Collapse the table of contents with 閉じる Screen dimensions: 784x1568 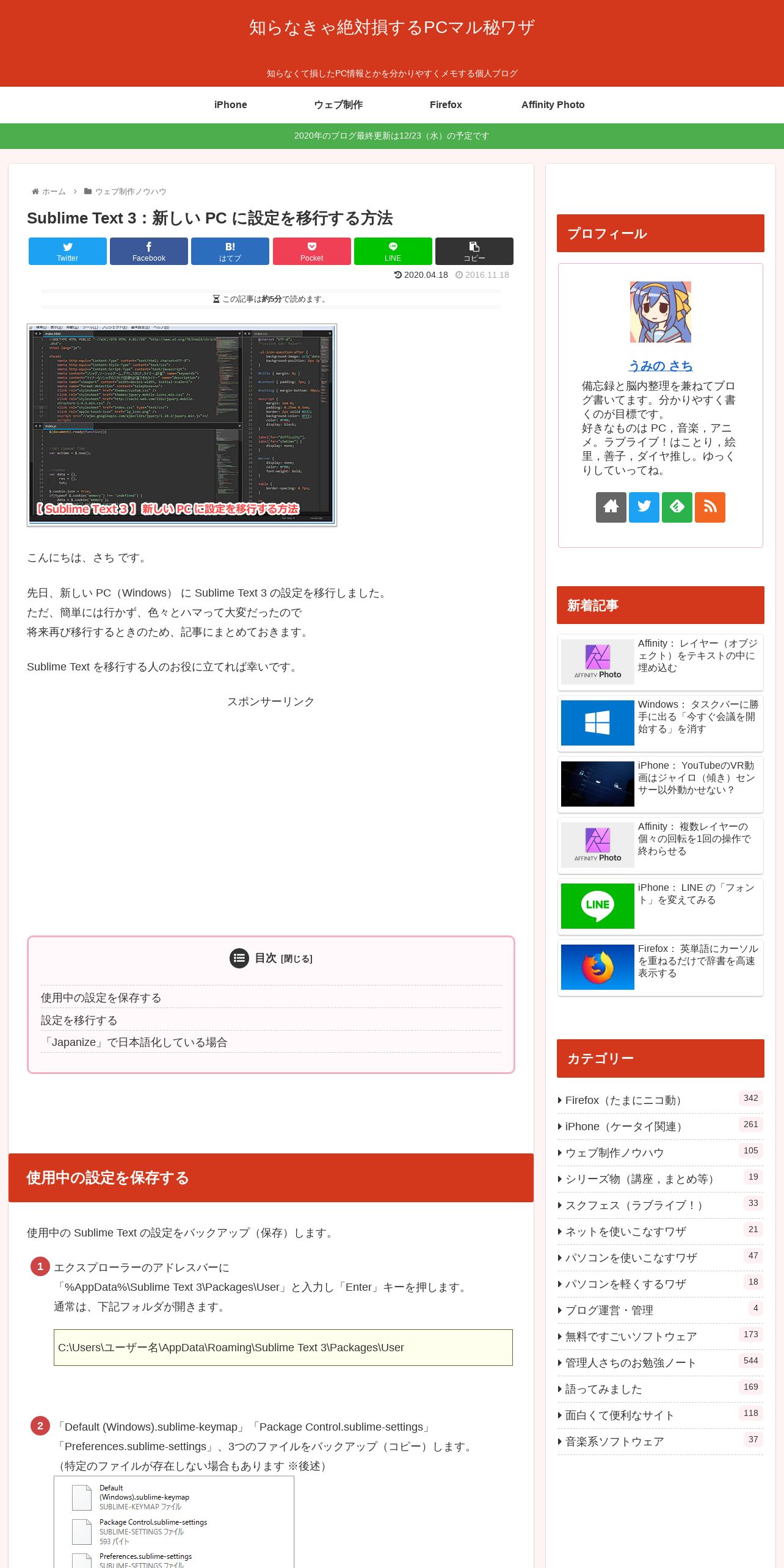(297, 959)
